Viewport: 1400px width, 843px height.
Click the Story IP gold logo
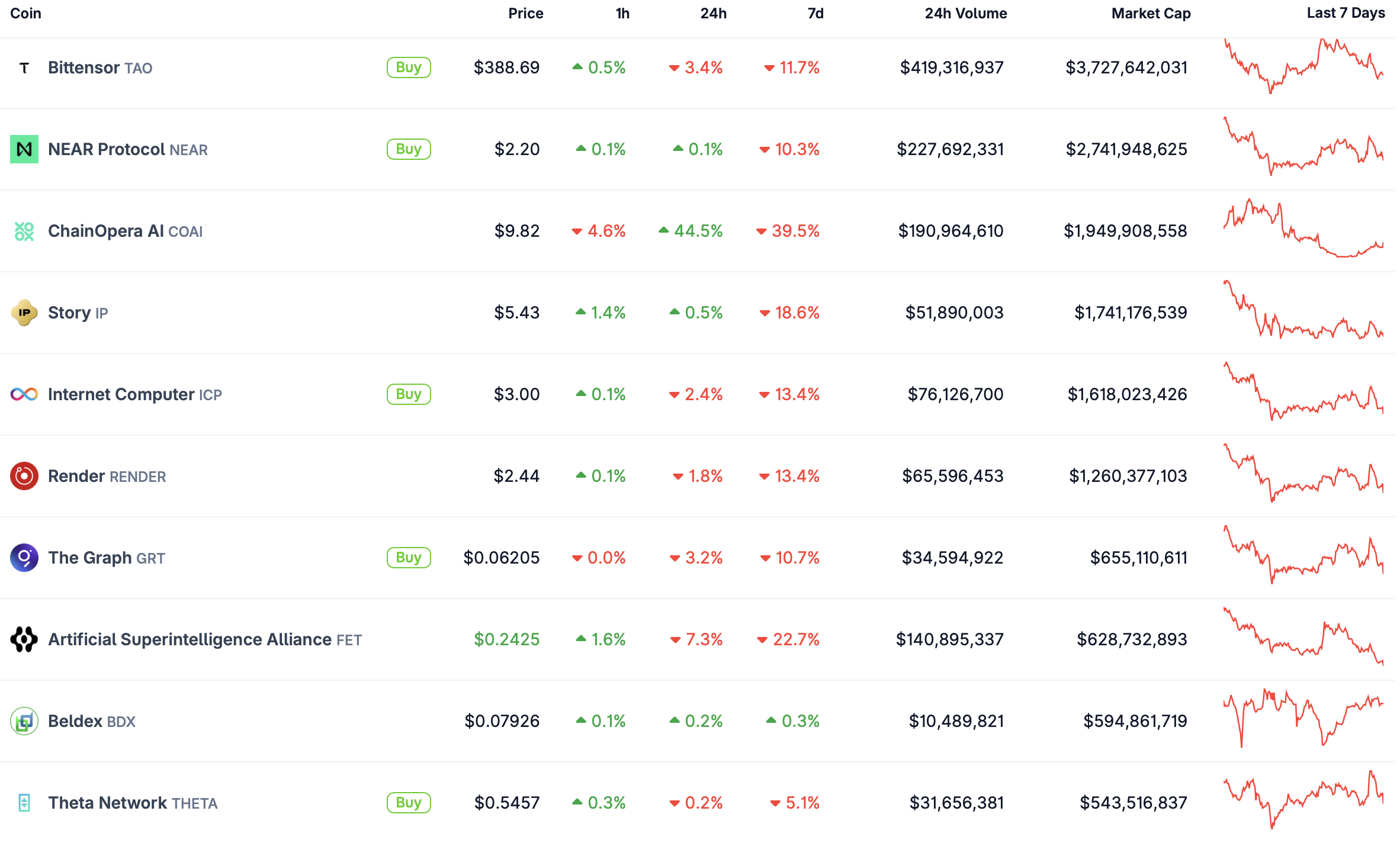(x=24, y=313)
